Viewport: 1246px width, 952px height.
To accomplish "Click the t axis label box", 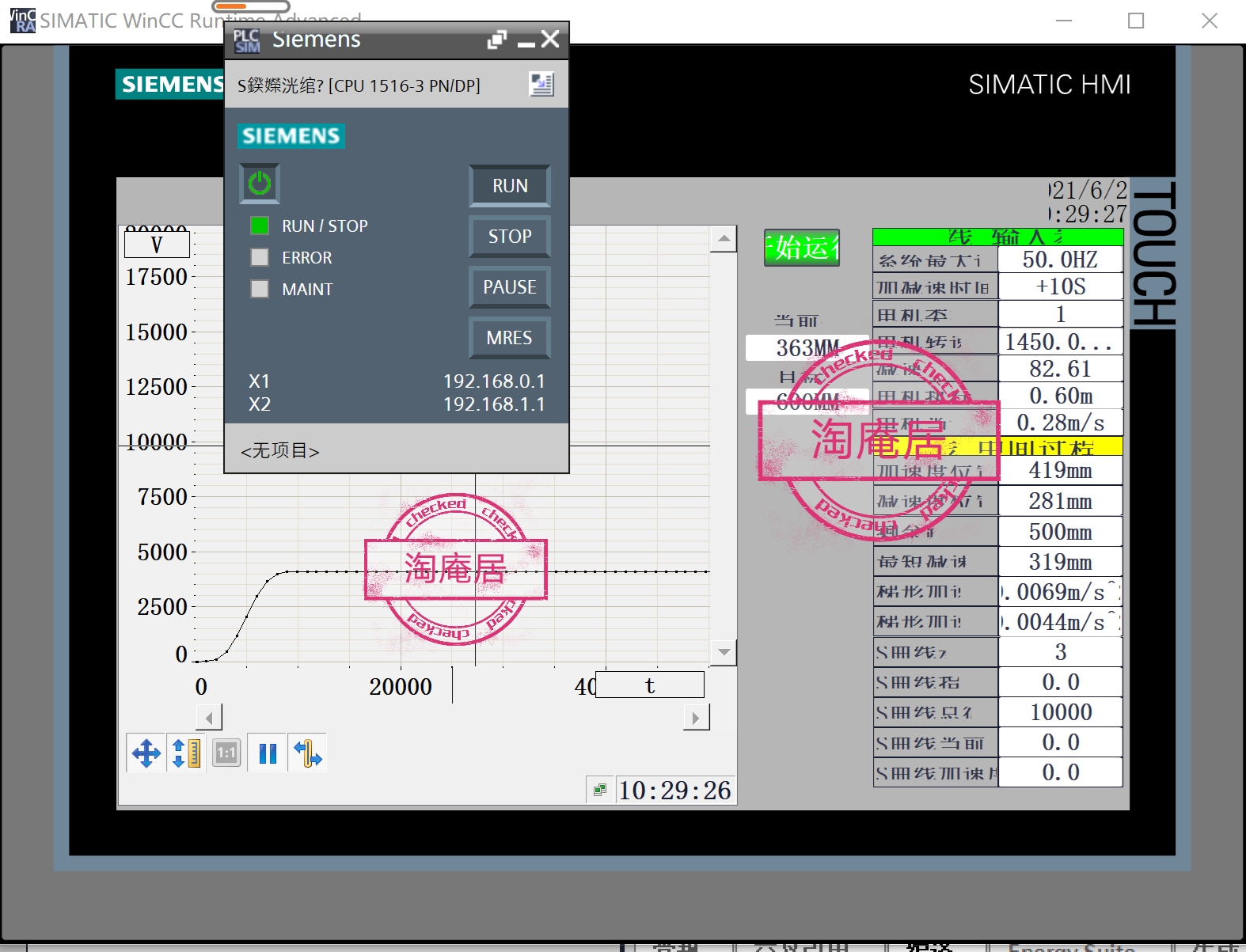I will 650,685.
